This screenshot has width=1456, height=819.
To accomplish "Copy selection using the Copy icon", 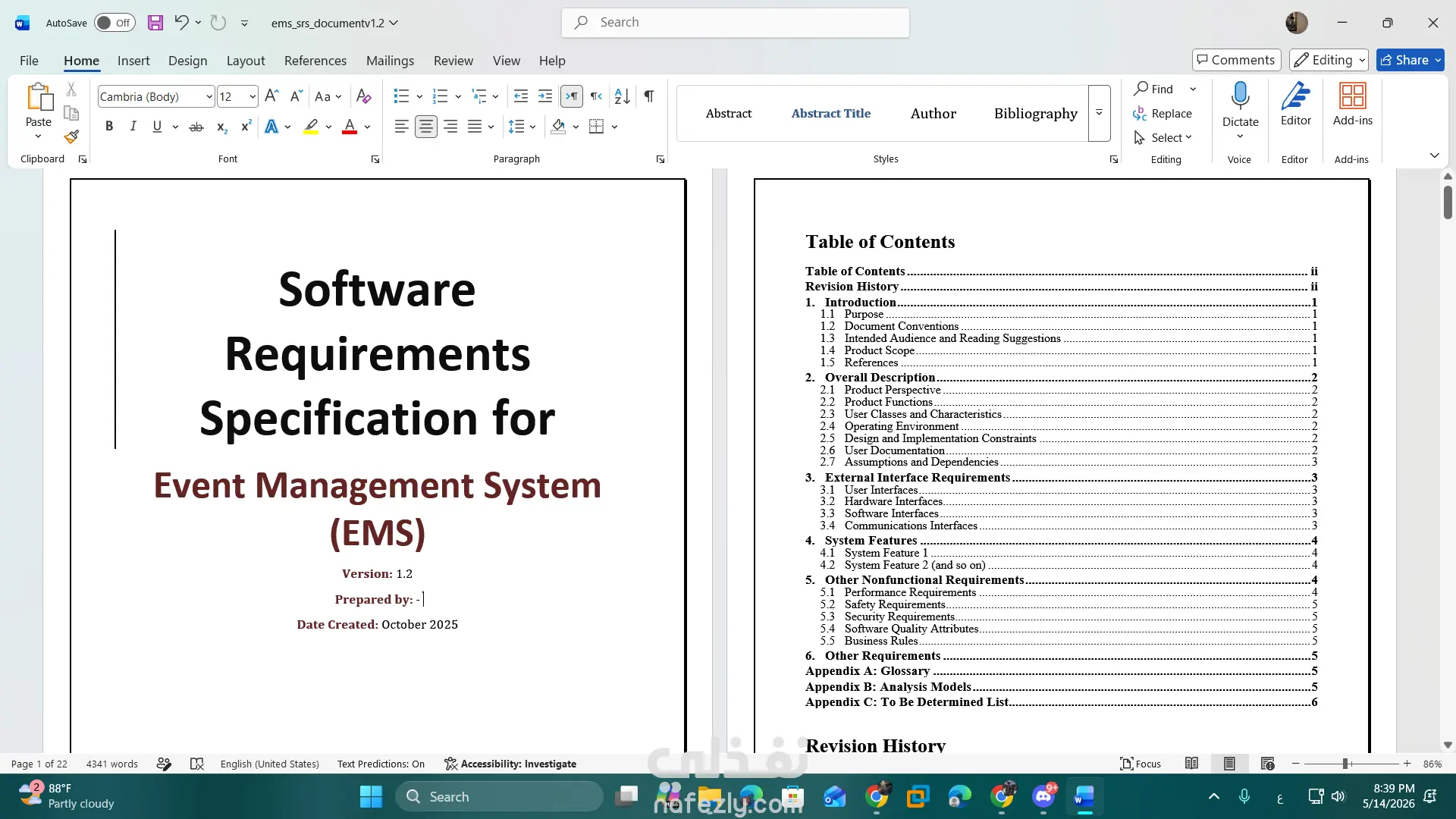I will coord(71,113).
